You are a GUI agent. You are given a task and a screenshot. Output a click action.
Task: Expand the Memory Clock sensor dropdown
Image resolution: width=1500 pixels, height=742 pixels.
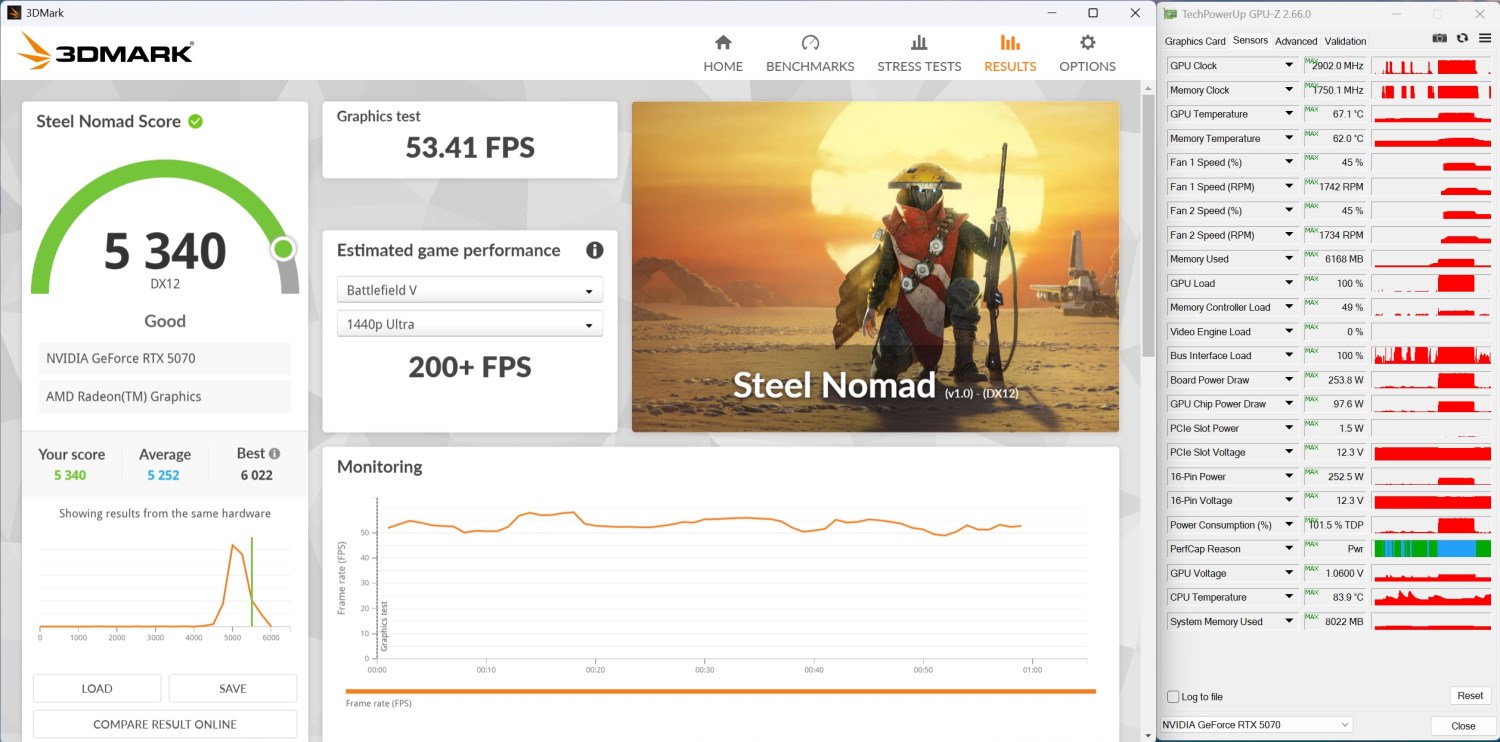pyautogui.click(x=1289, y=90)
